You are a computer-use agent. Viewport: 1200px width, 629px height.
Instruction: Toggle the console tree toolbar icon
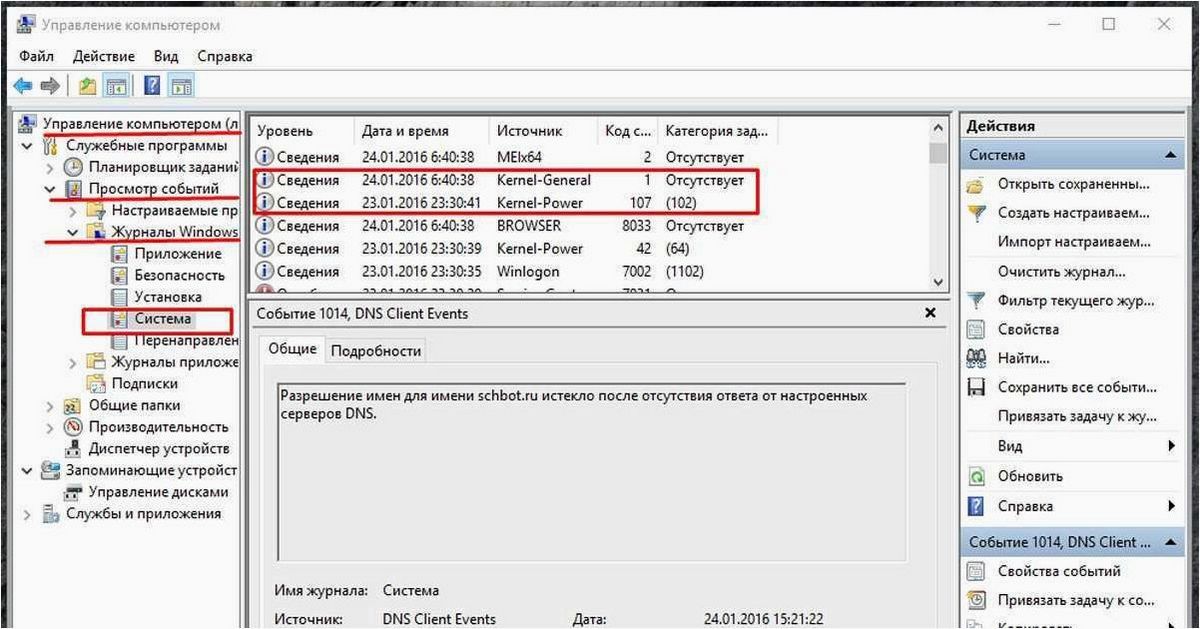point(116,87)
